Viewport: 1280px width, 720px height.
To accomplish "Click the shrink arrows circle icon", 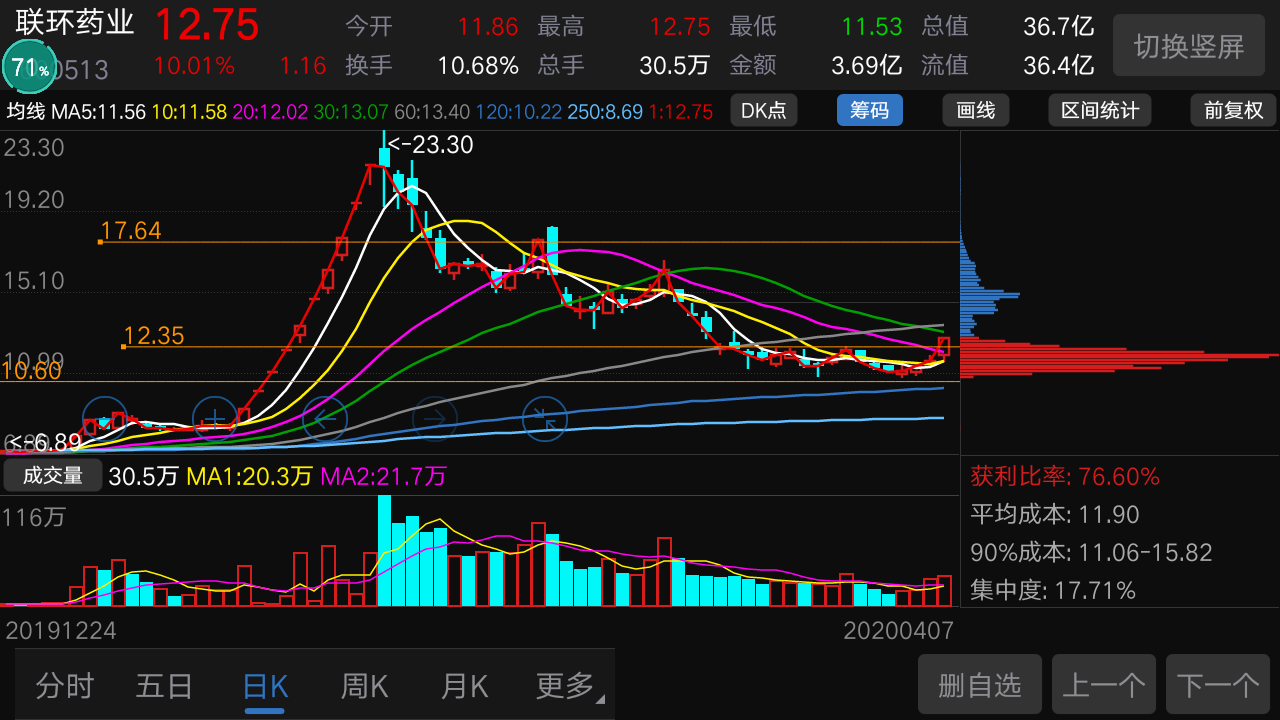I will pos(544,418).
